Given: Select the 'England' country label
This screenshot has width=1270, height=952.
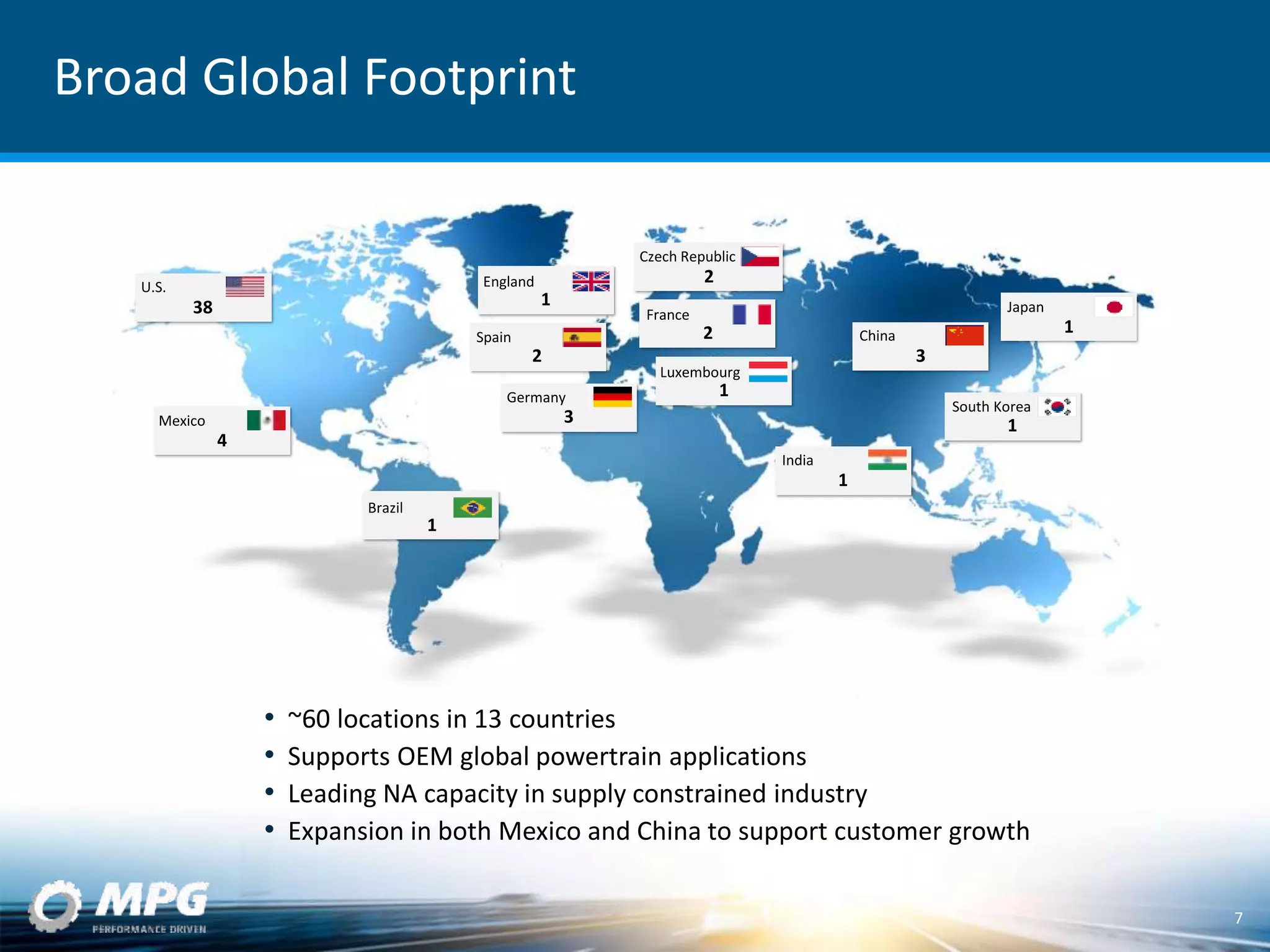Looking at the screenshot, I should click(508, 282).
